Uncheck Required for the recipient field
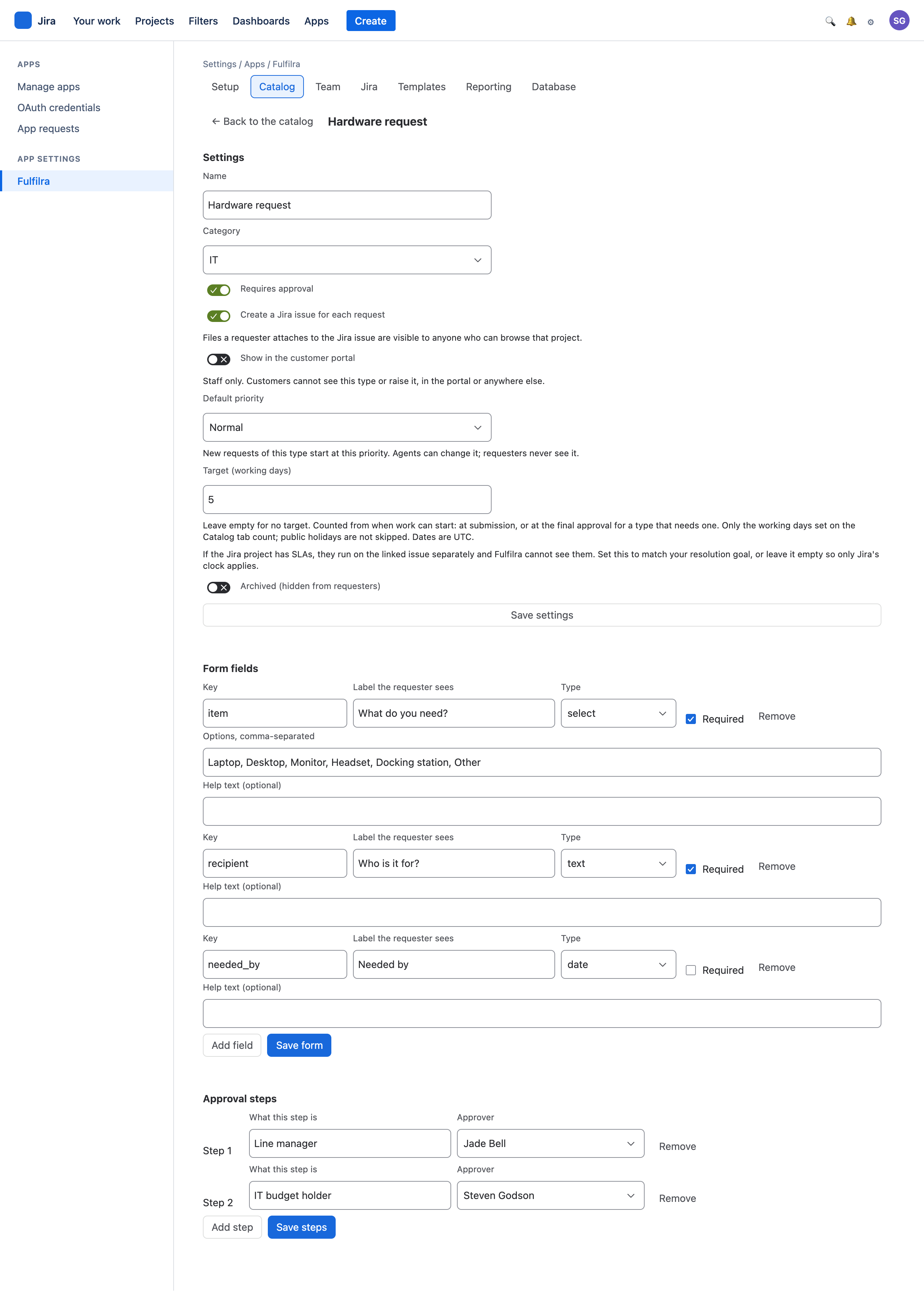The width and height of the screenshot is (924, 1308). pyautogui.click(x=690, y=869)
